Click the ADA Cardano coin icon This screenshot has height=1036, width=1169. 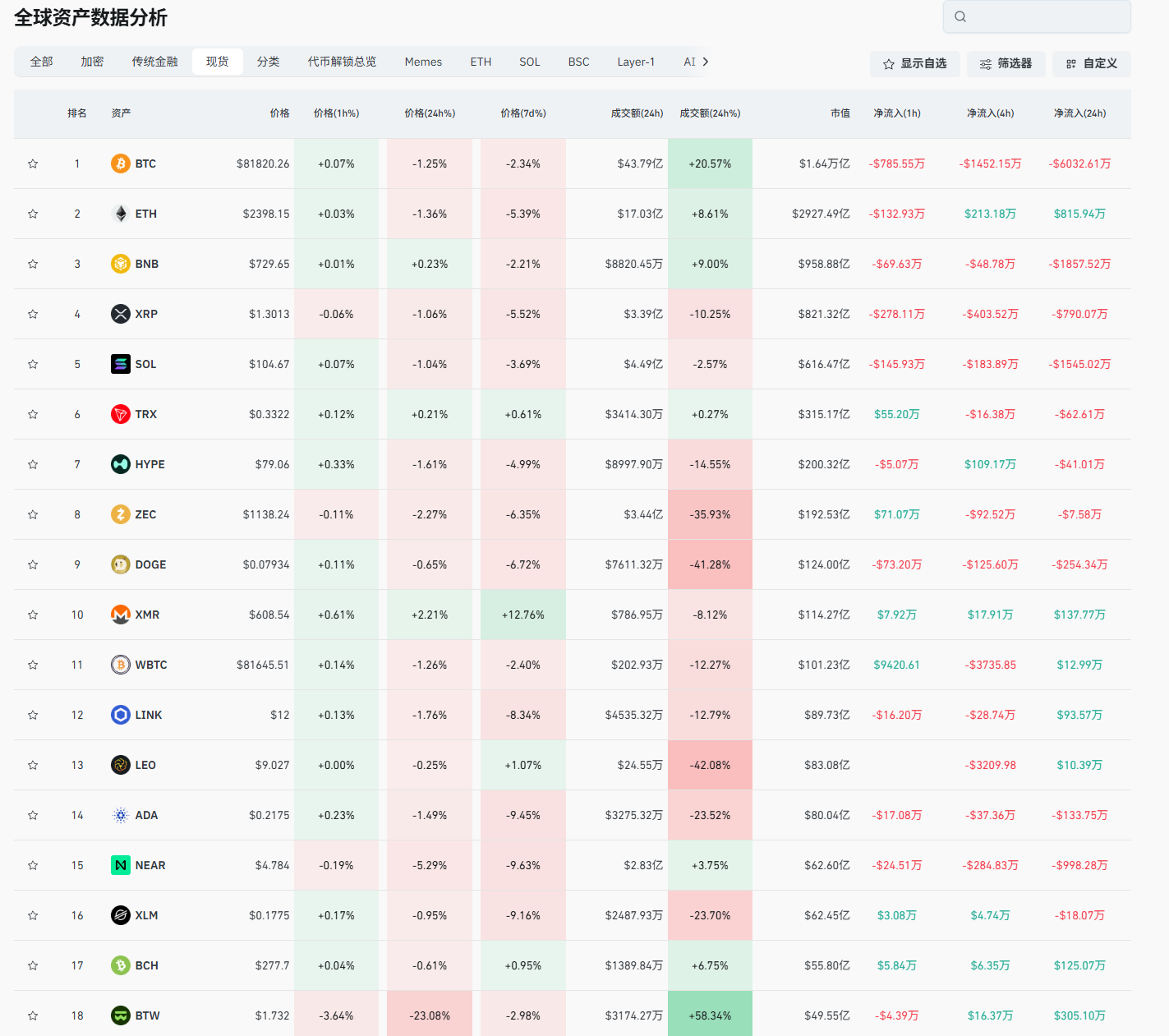pyautogui.click(x=121, y=815)
